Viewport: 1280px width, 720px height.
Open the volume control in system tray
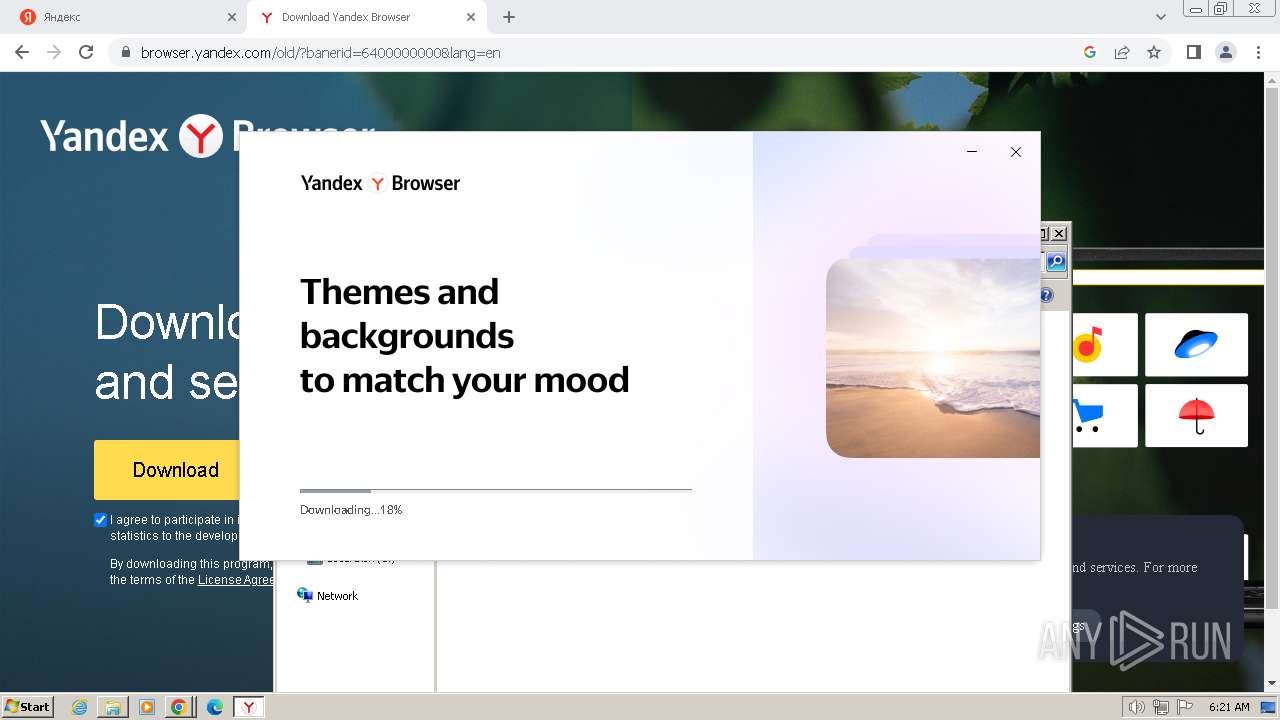[x=1137, y=707]
